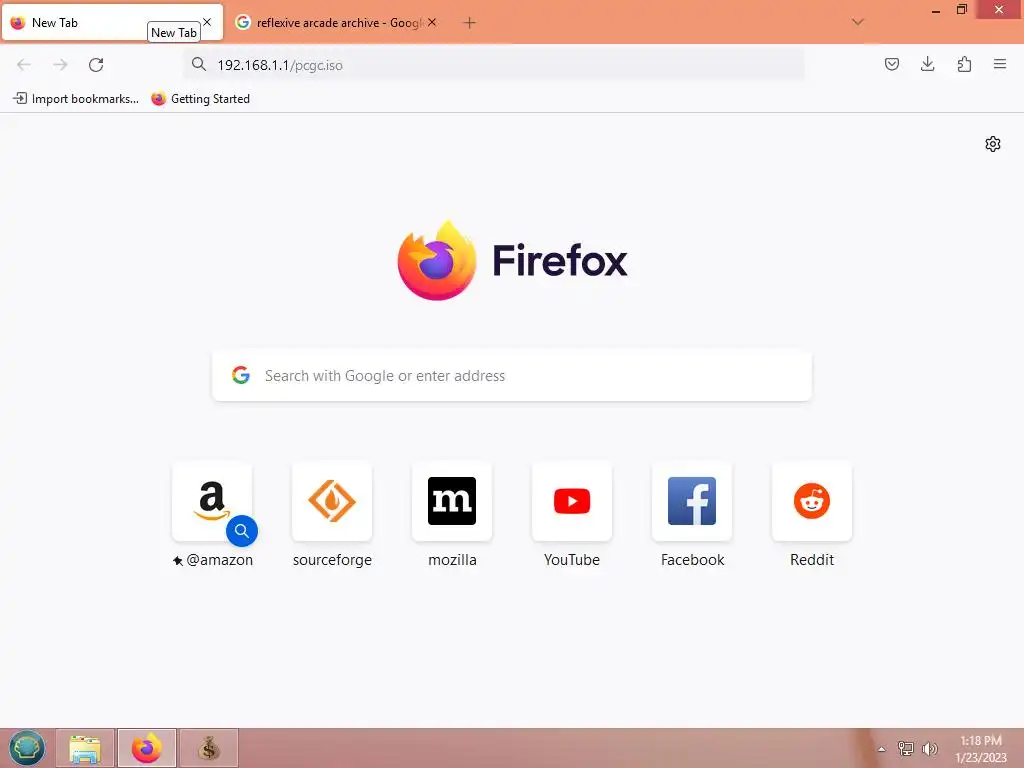The height and width of the screenshot is (768, 1024).
Task: Click the sourceforge label text
Action: (x=332, y=560)
